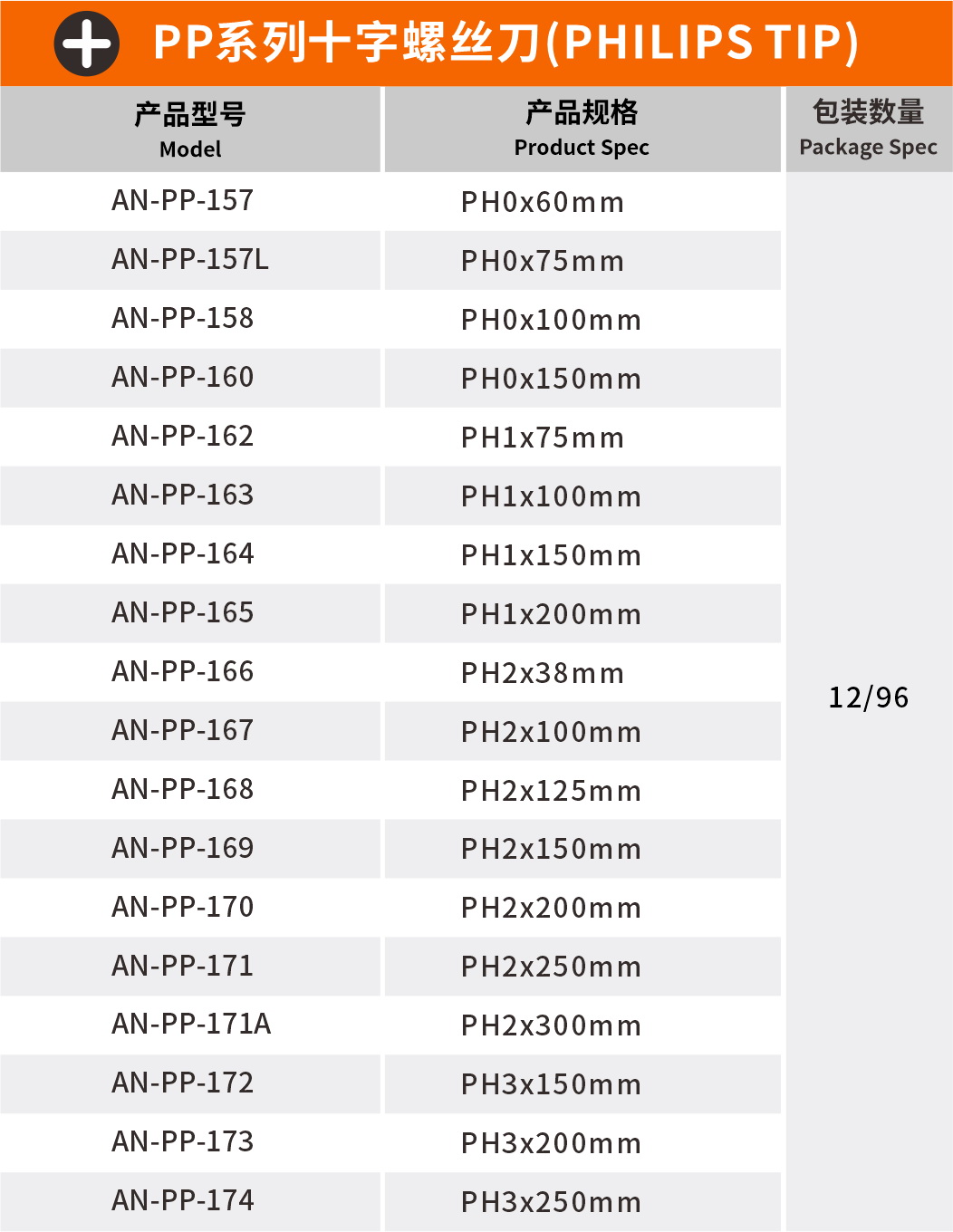Select the Package Spec column header
The height and width of the screenshot is (1232, 953).
pyautogui.click(x=868, y=129)
